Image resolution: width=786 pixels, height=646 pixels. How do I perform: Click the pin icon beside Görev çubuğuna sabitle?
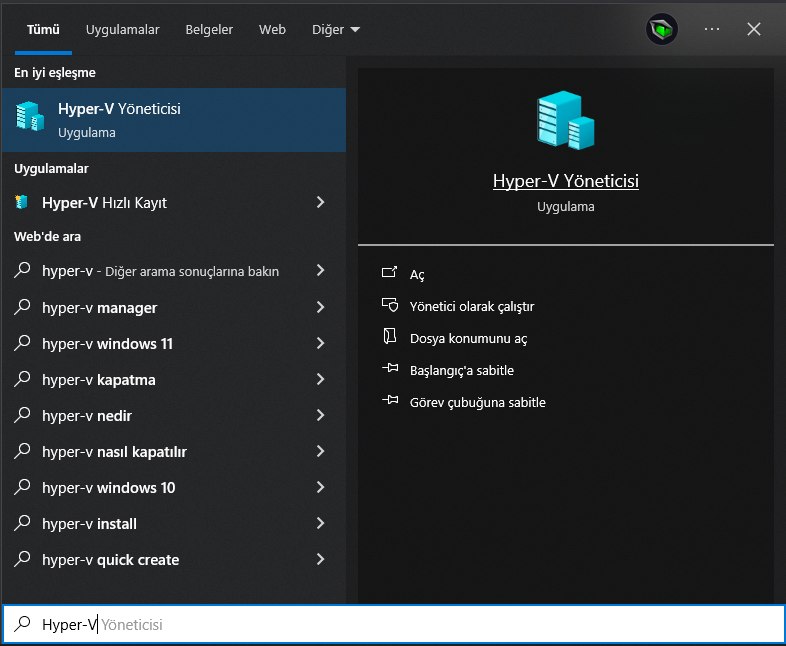390,400
